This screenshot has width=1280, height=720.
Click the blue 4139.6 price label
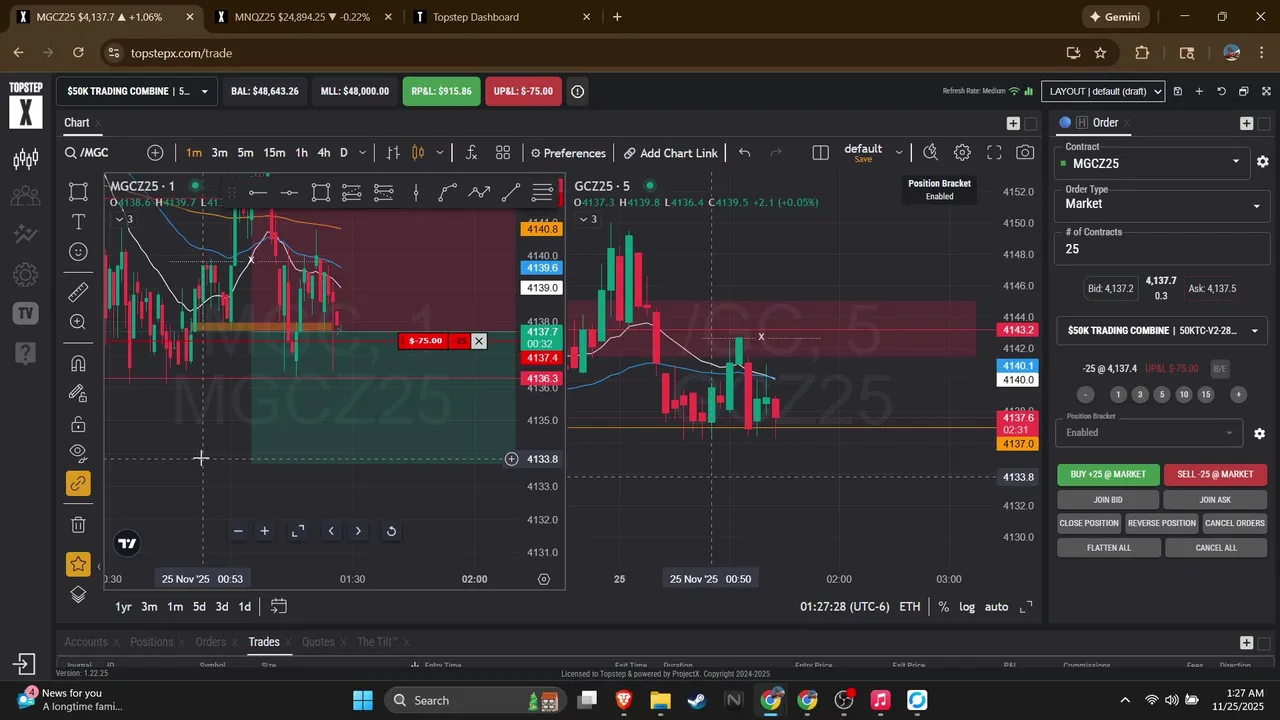541,268
